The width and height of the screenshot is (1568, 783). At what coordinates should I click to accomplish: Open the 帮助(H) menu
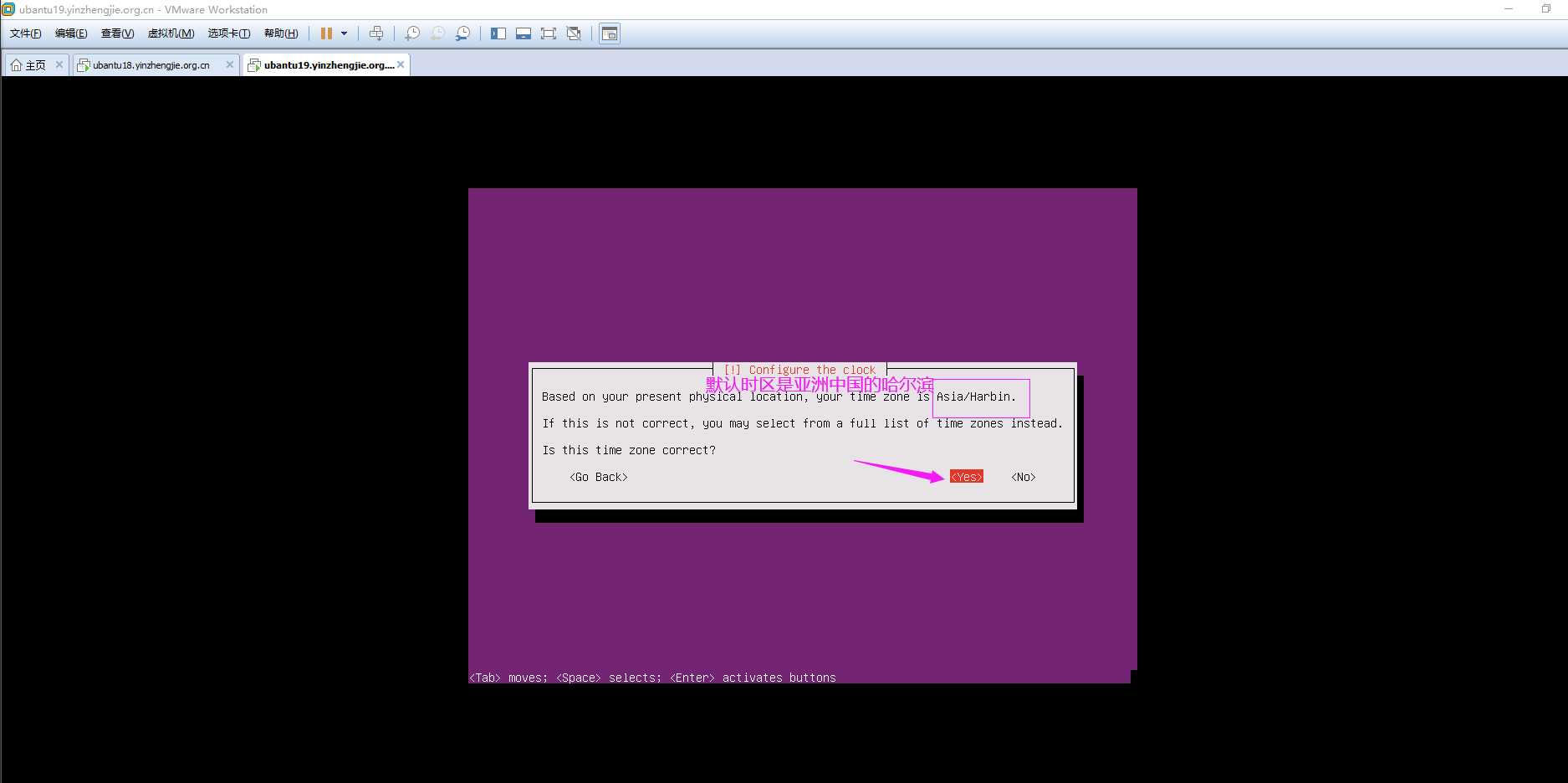pos(281,33)
